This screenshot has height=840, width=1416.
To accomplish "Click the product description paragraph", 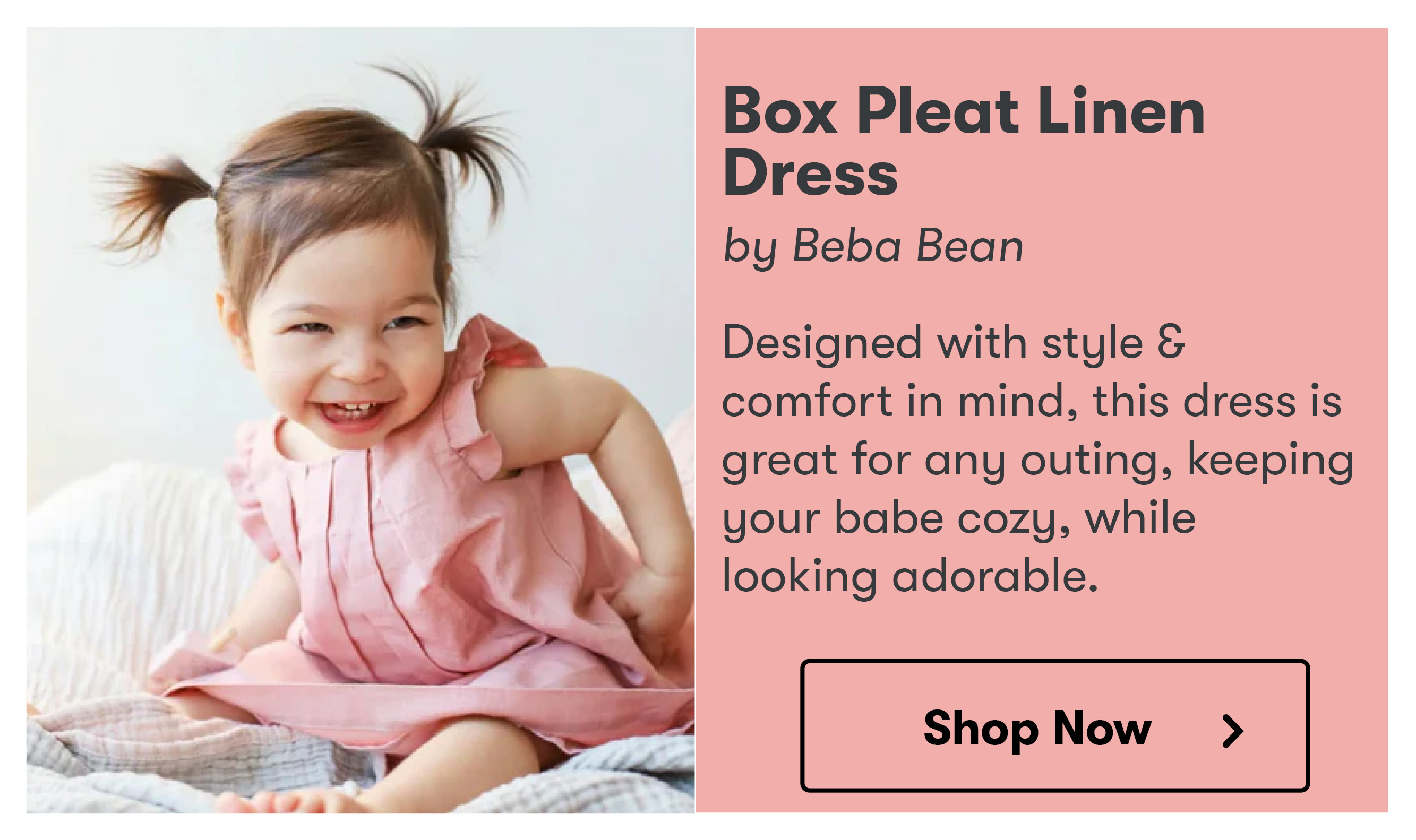I will pyautogui.click(x=1038, y=459).
